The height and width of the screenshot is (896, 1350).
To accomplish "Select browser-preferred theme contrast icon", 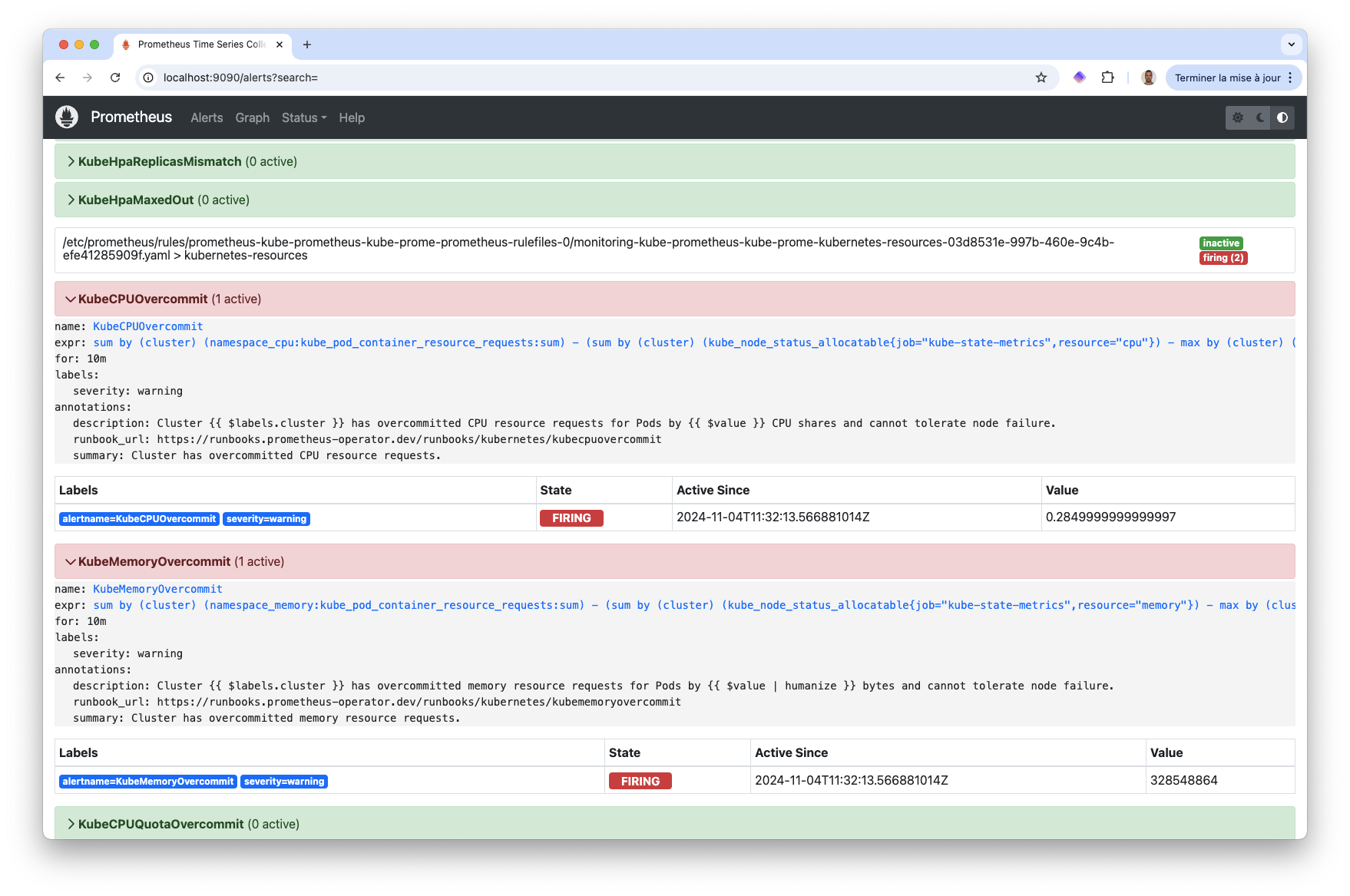I will (x=1282, y=117).
